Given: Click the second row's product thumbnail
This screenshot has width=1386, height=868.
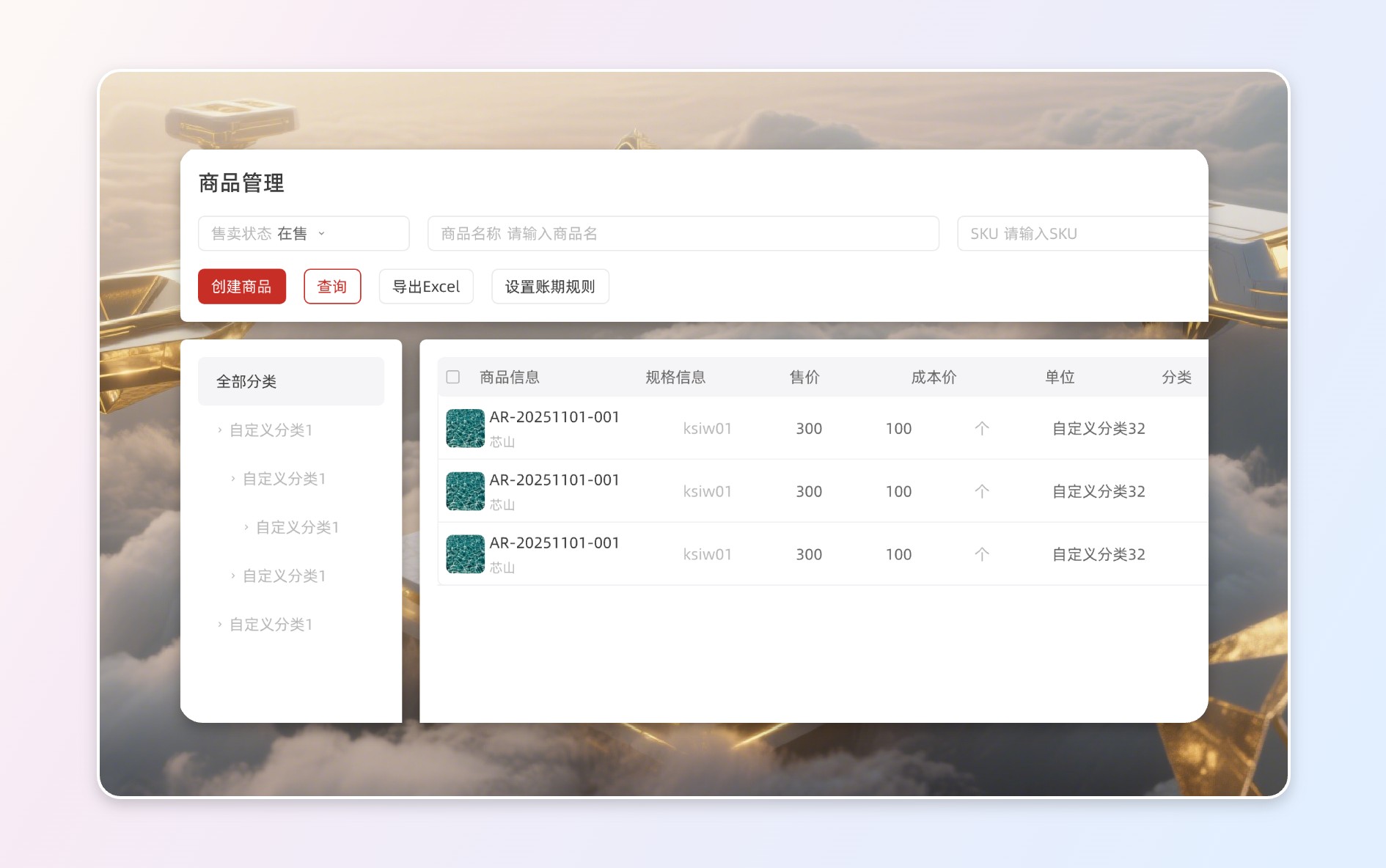Looking at the screenshot, I should 465,491.
